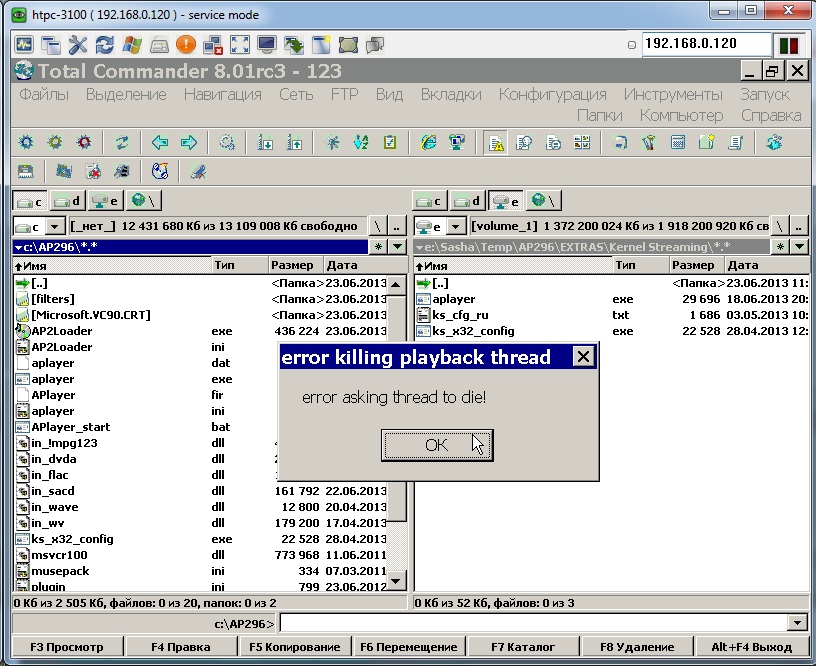Viewport: 816px width, 666px height.
Task: Select drive d in the right panel
Action: [467, 201]
